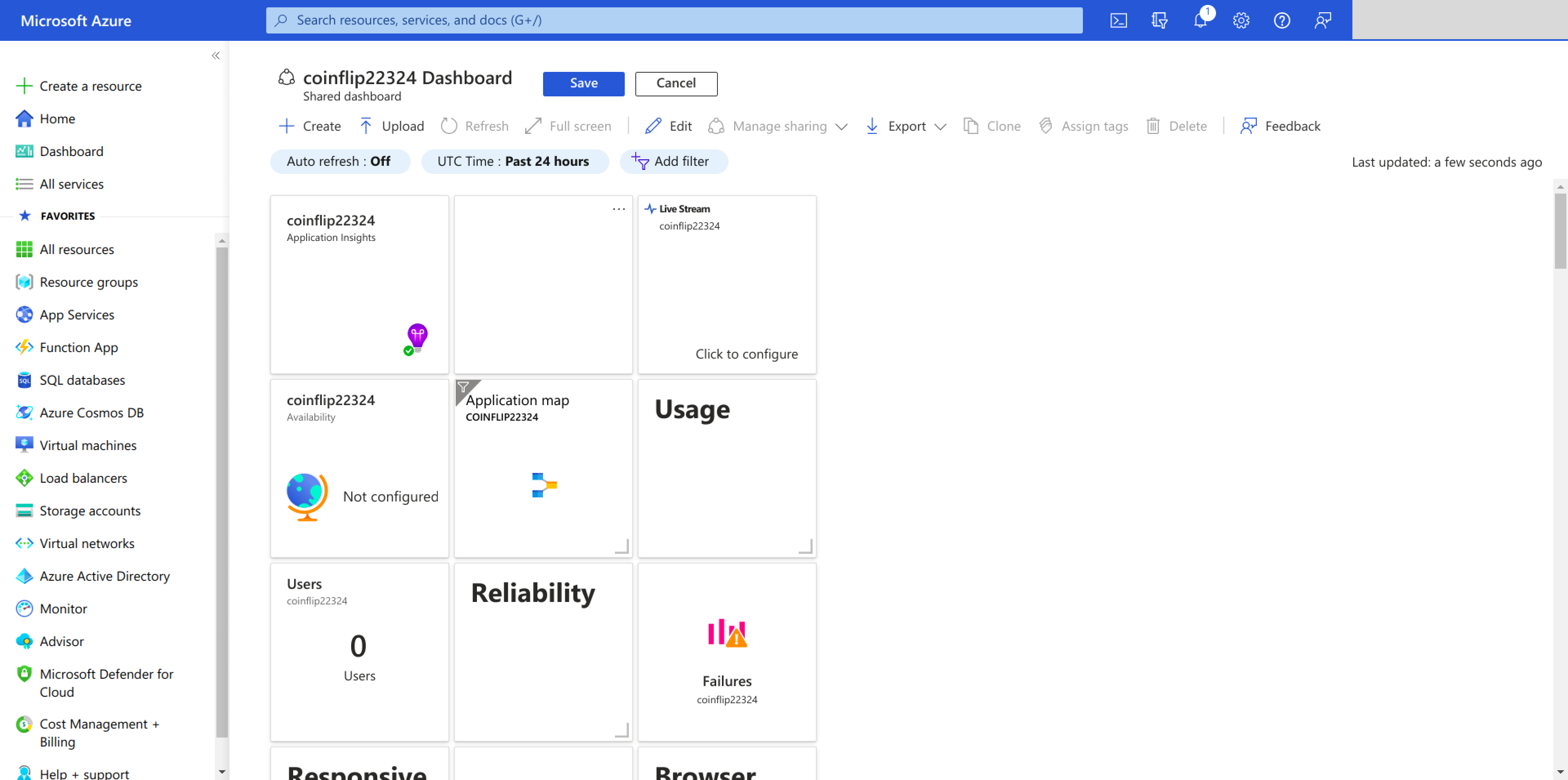Open Directories and subscriptions filter icon
Screen dimensions: 1568x780
[x=1159, y=20]
